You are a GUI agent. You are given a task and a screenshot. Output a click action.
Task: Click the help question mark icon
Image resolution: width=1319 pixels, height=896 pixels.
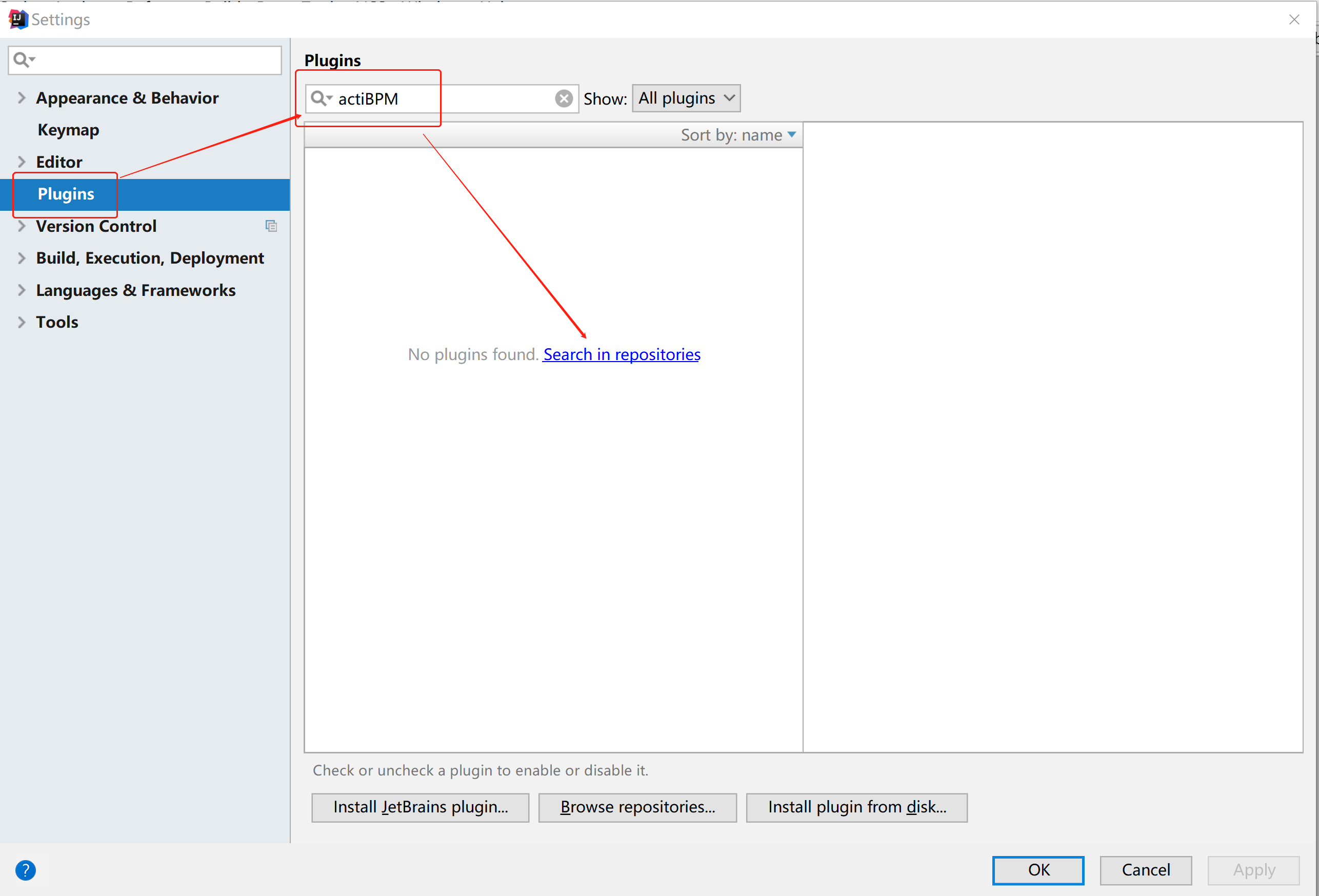pyautogui.click(x=26, y=871)
